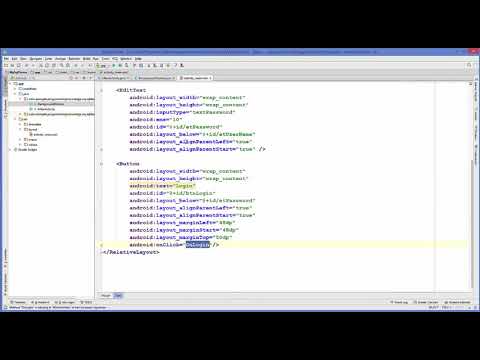This screenshot has height=360, width=480.
Task: Click the Save All toolbar icon
Action: [x=12, y=66]
